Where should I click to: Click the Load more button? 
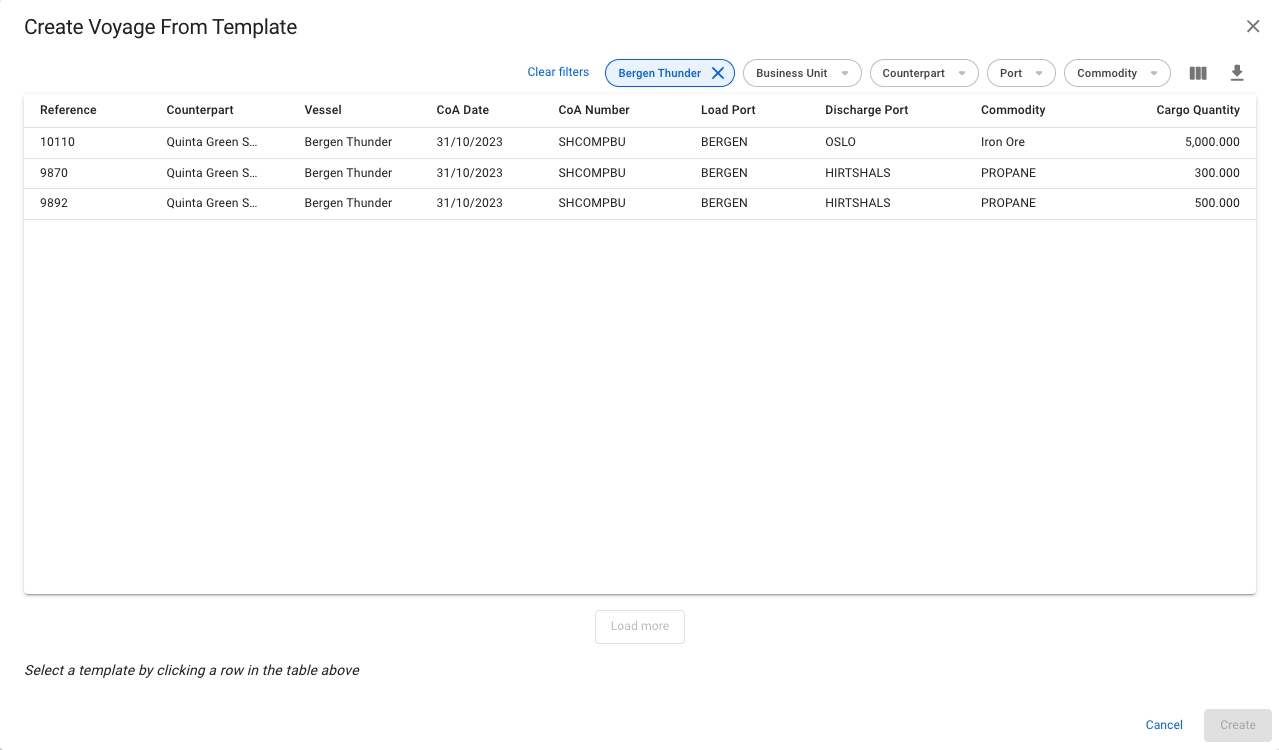pyautogui.click(x=640, y=626)
